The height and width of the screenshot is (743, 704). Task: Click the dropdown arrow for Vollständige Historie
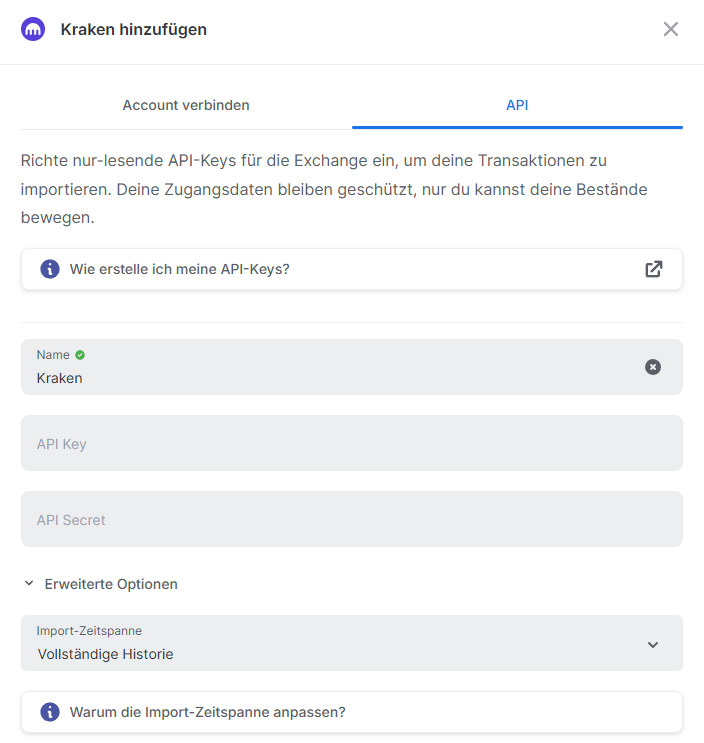(653, 644)
